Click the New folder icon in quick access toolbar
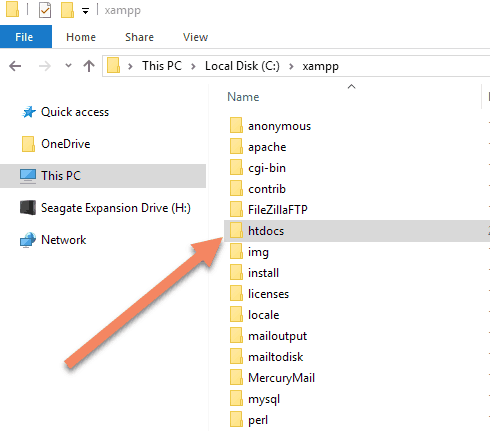 coord(67,10)
